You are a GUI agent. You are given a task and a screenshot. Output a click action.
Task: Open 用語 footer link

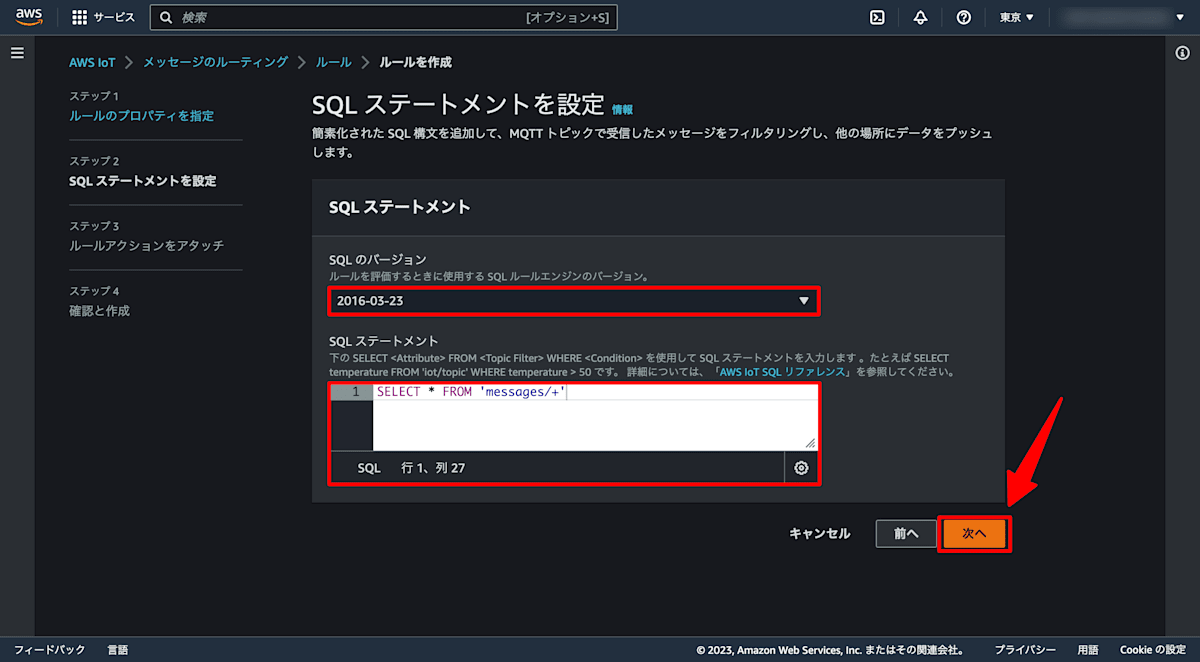(1087, 650)
